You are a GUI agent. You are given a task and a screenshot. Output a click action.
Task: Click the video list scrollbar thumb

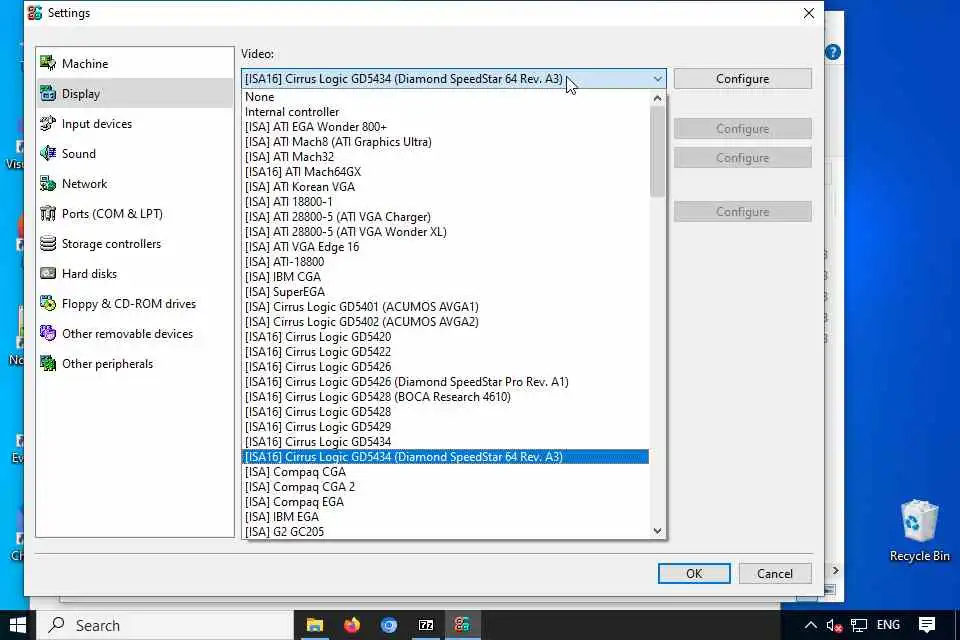click(657, 151)
